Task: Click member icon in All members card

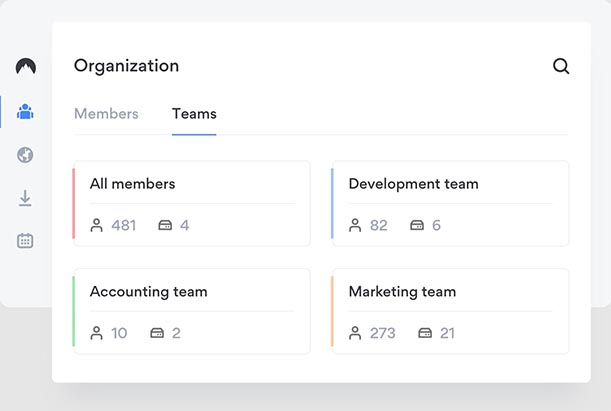Action: coord(97,225)
